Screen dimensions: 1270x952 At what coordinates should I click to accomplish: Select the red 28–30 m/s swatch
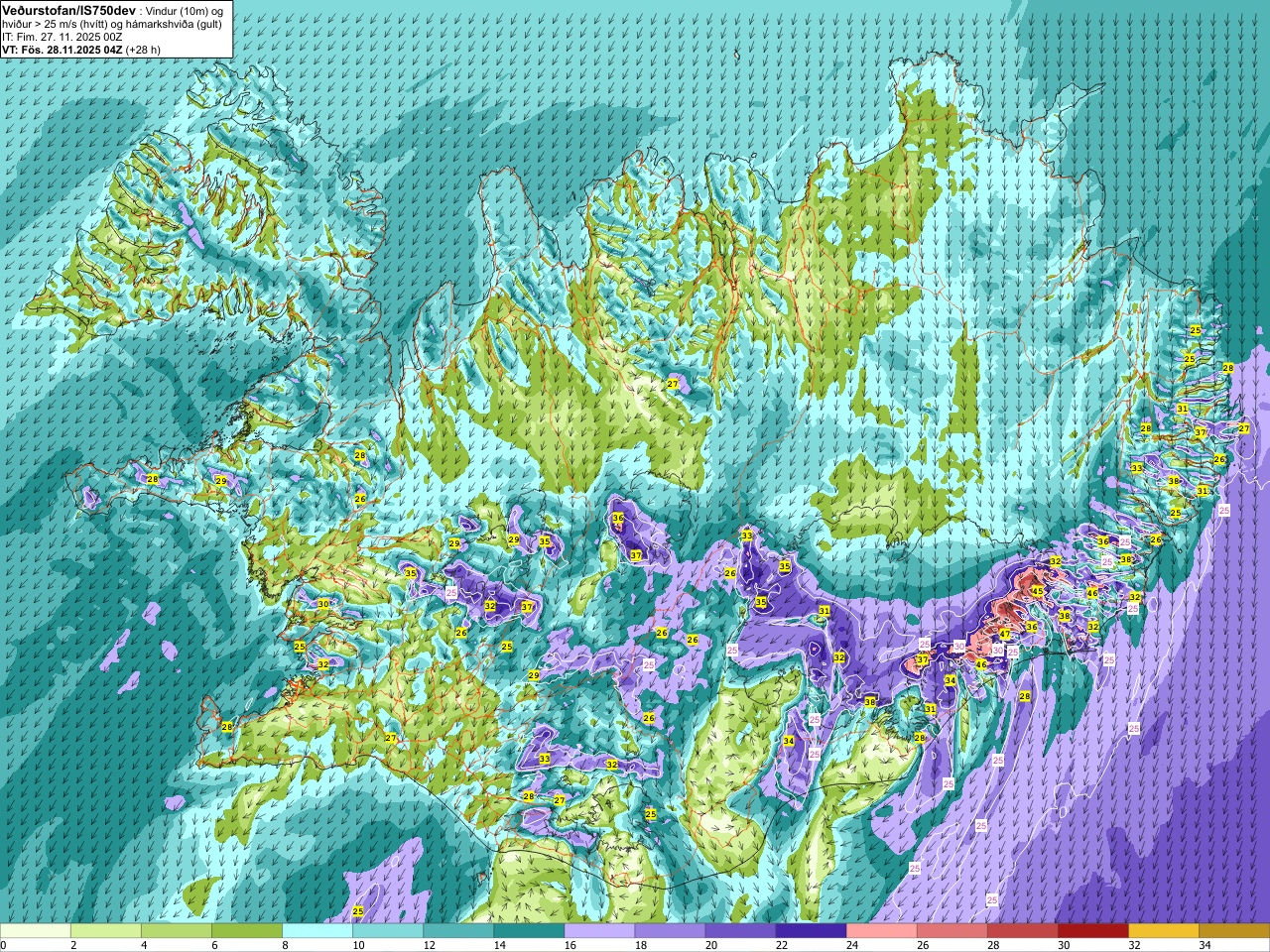(x=1022, y=931)
